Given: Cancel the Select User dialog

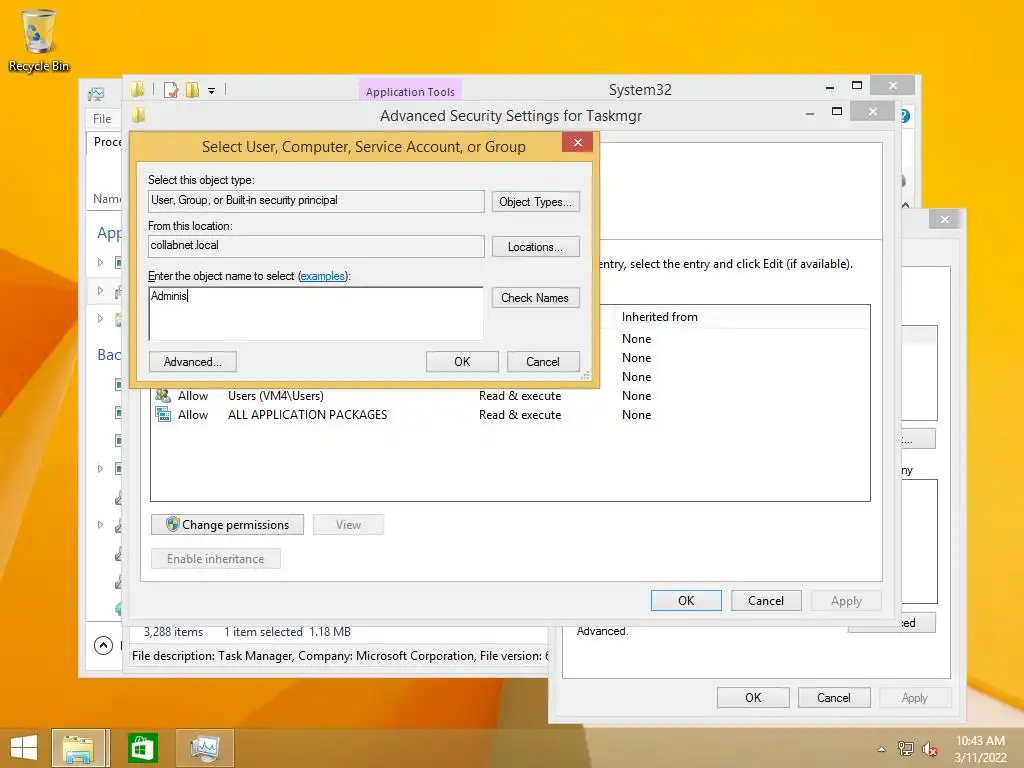Looking at the screenshot, I should 543,362.
